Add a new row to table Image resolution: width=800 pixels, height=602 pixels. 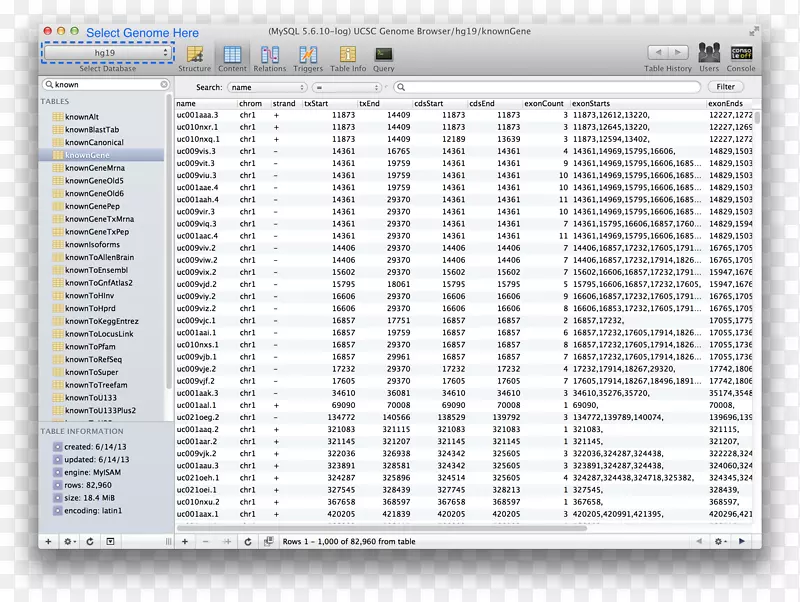click(185, 541)
